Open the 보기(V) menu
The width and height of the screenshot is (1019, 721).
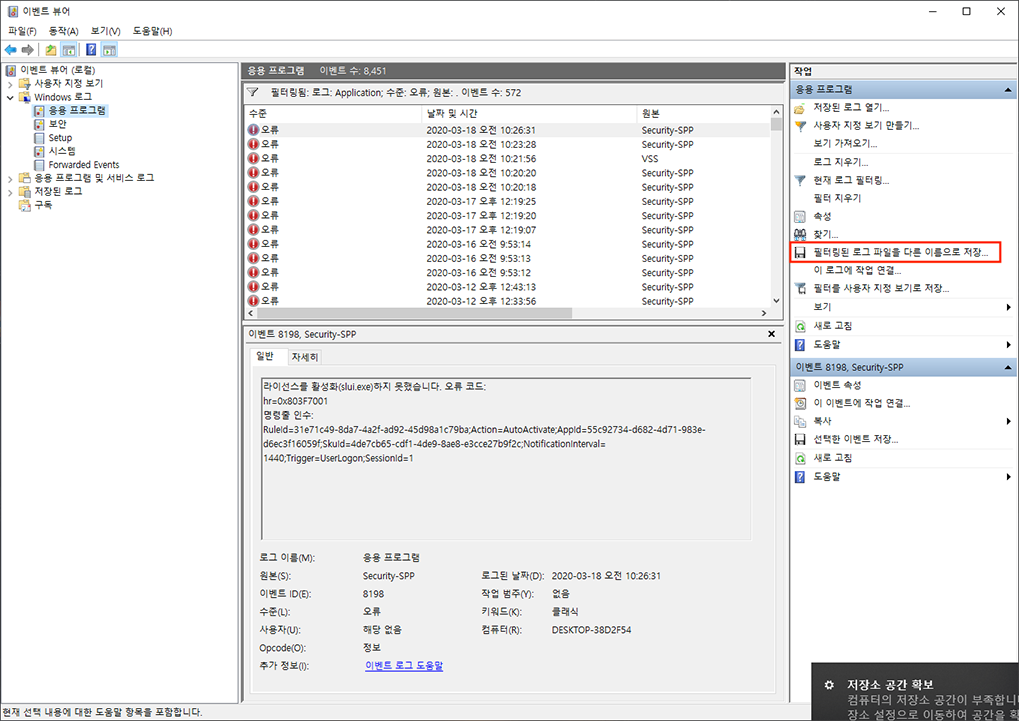(105, 31)
